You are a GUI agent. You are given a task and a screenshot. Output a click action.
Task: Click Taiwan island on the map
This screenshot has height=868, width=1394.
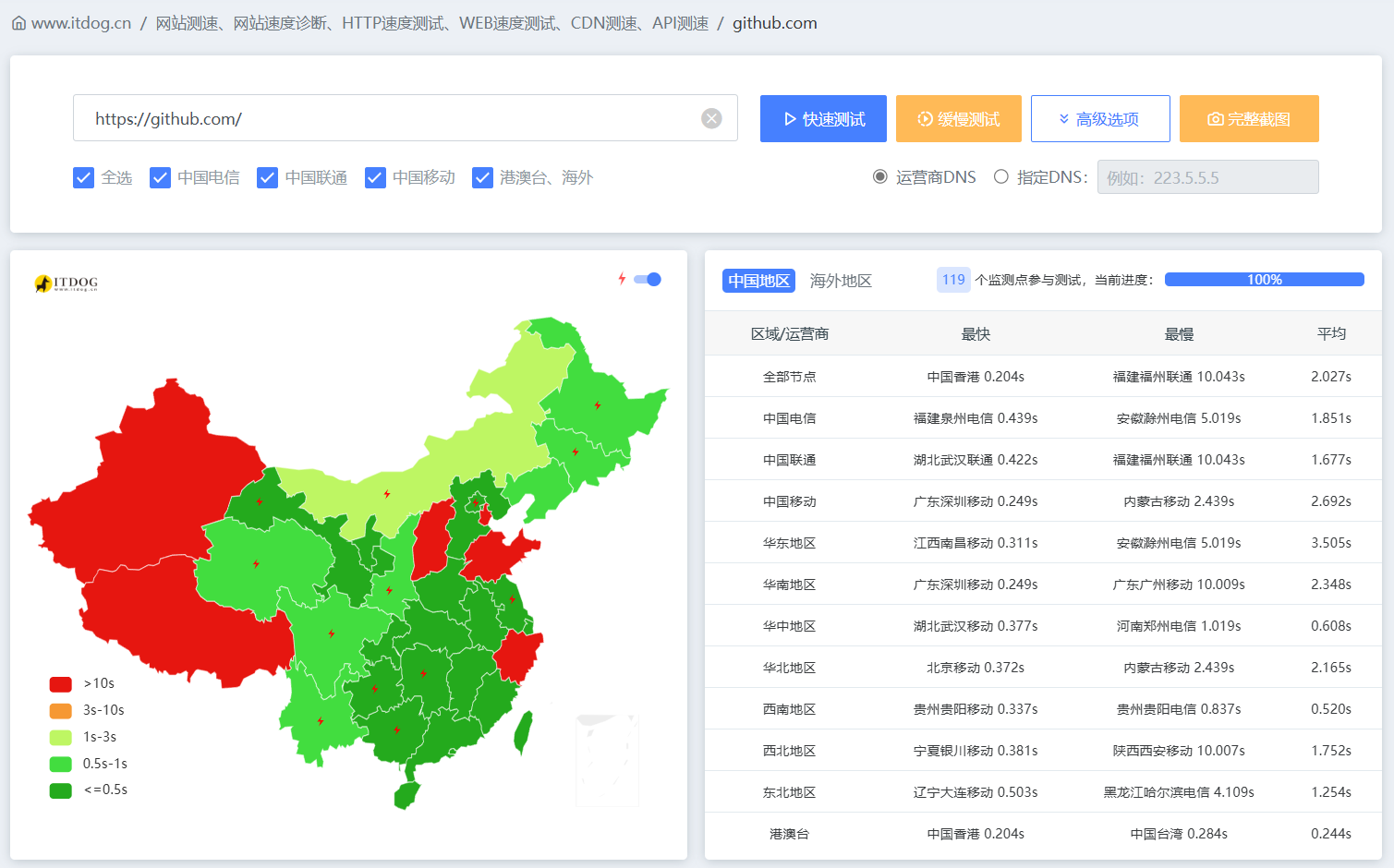tap(523, 729)
